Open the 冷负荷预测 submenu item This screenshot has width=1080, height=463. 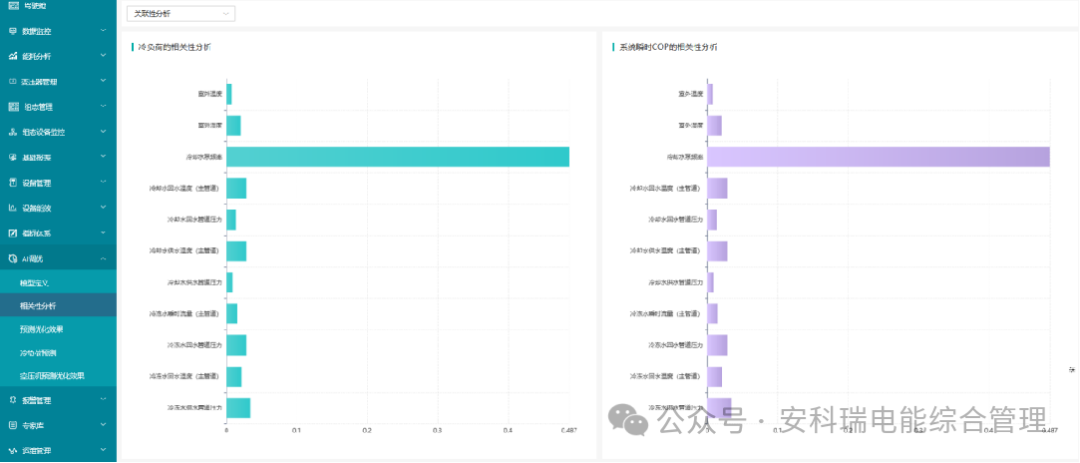(39, 353)
